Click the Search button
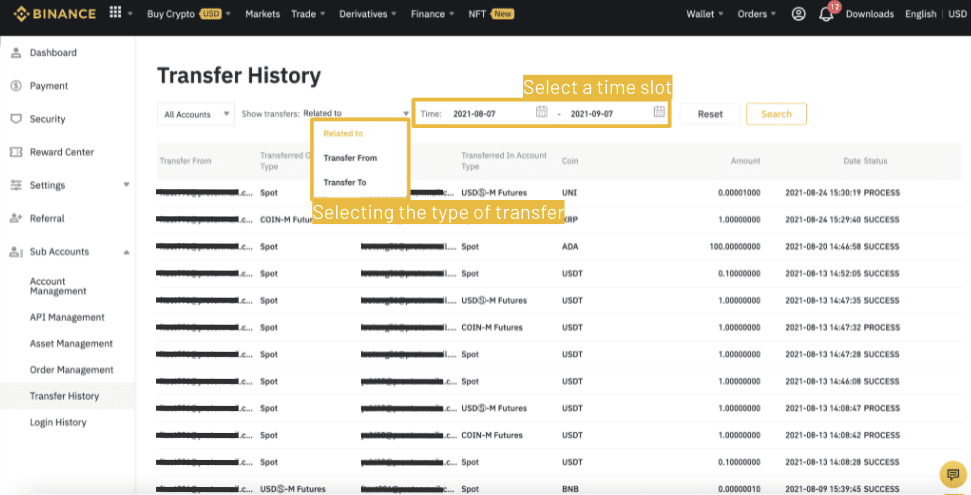971x495 pixels. (x=776, y=114)
